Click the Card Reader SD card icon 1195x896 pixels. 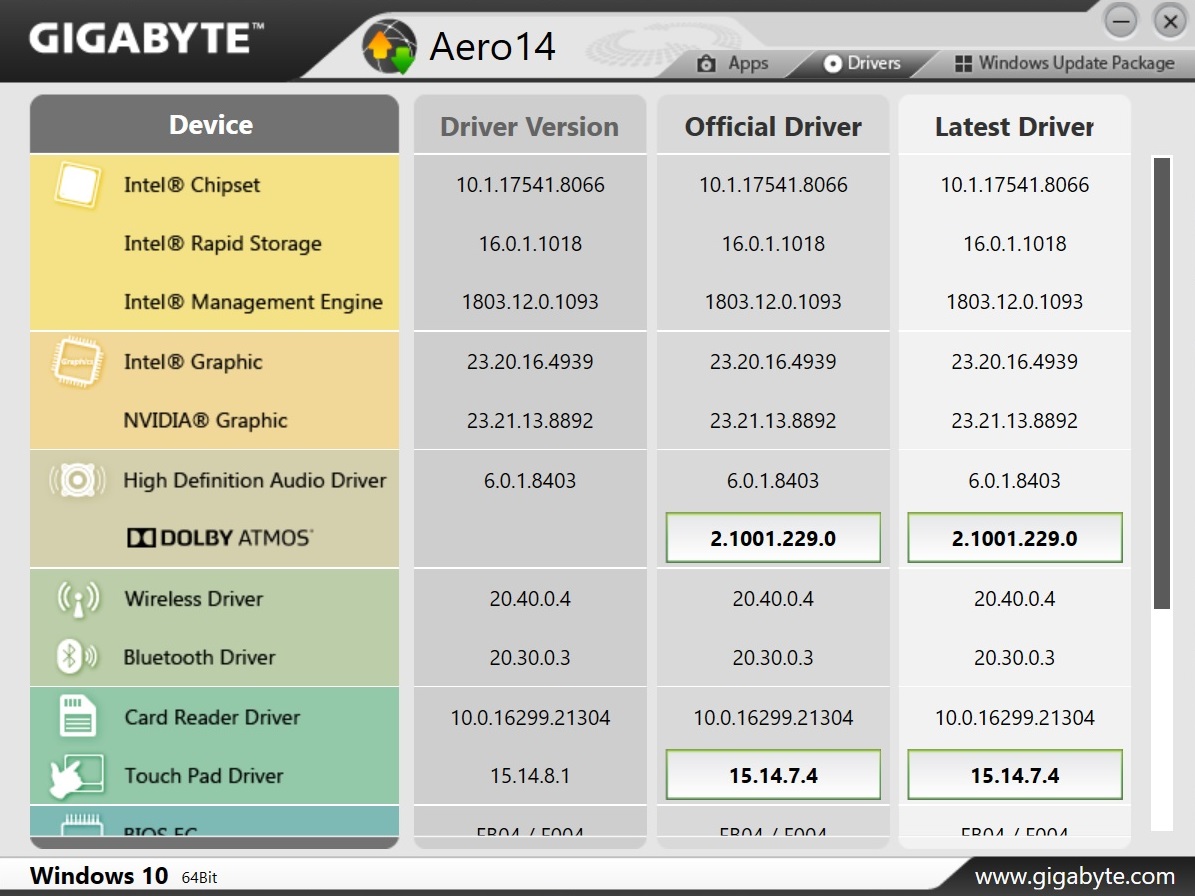78,717
